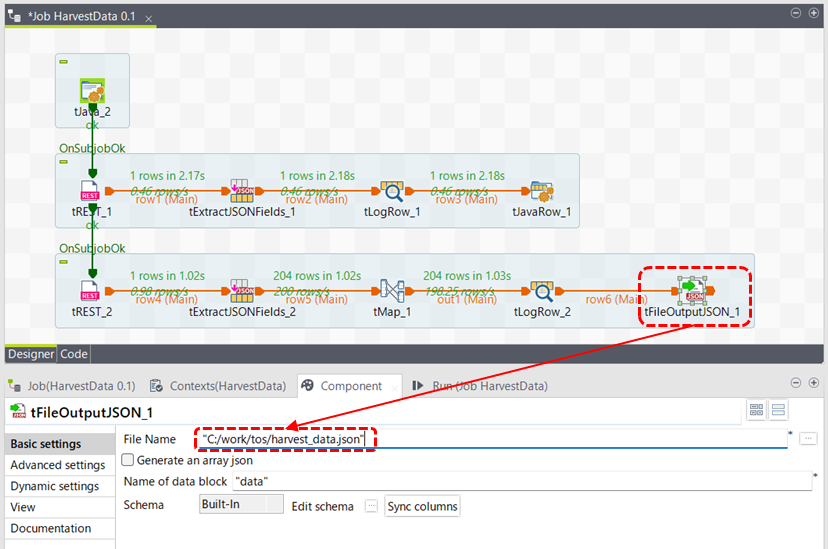The image size is (828, 549).
Task: Select the out1 (Main) connection label
Action: (x=467, y=300)
